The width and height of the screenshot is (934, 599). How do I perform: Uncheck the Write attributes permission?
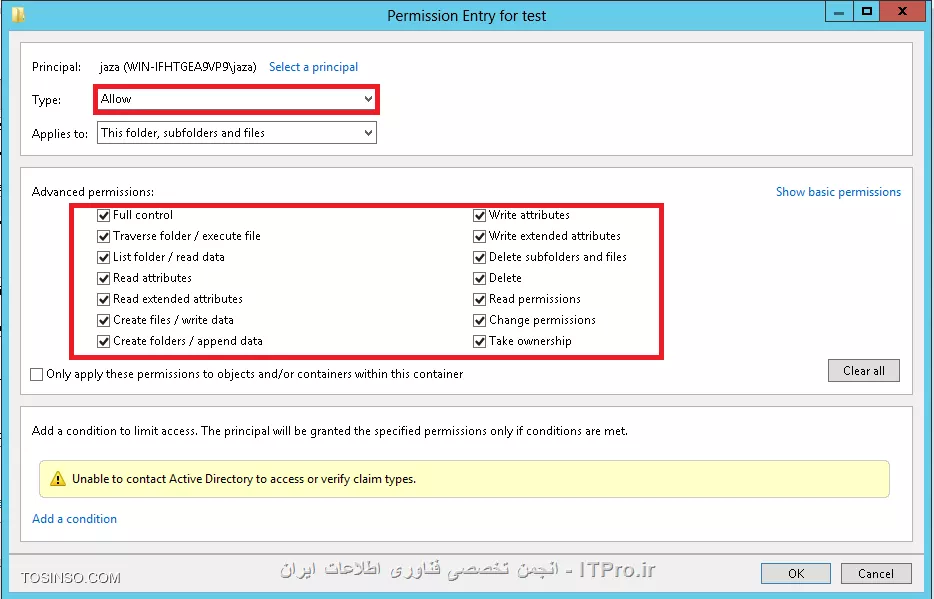(480, 215)
